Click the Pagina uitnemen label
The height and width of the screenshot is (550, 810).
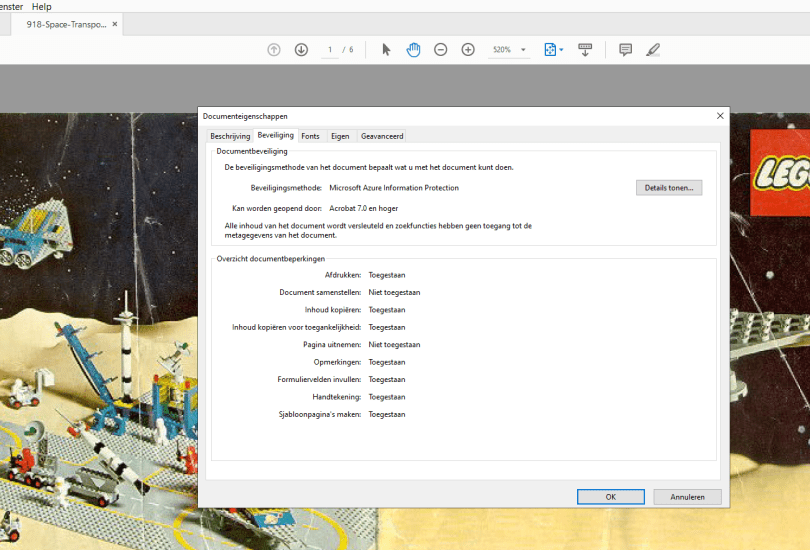332,344
